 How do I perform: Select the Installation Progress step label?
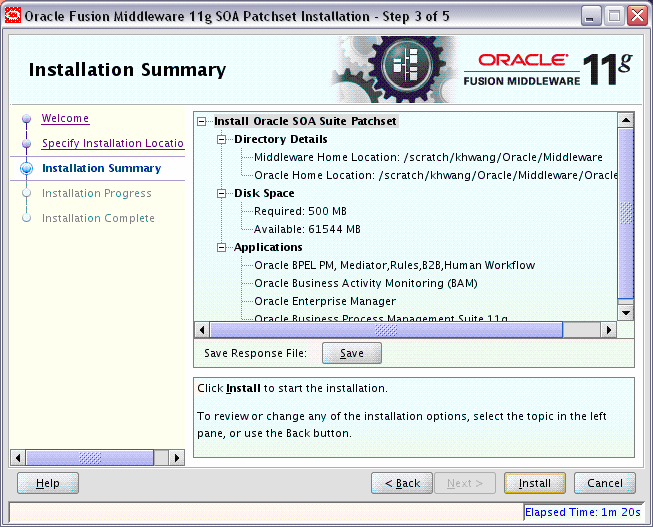(97, 193)
